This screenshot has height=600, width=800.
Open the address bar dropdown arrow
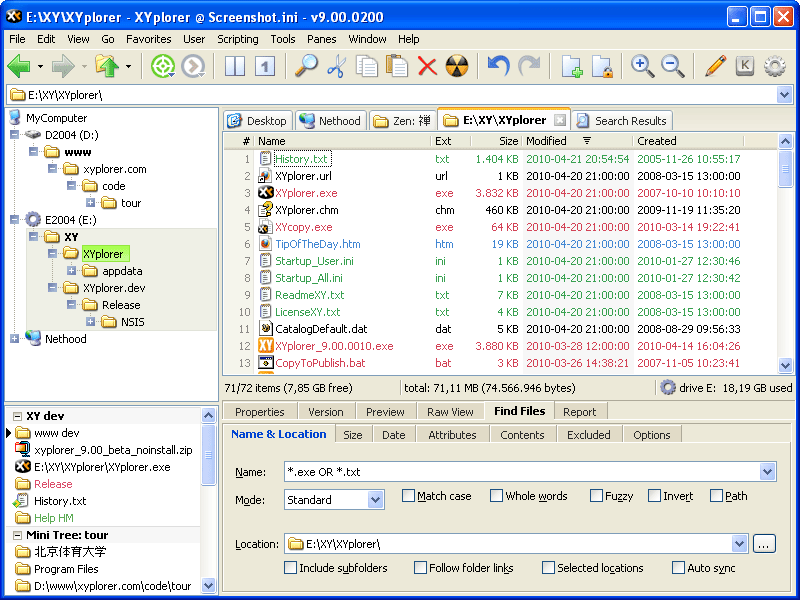(784, 95)
